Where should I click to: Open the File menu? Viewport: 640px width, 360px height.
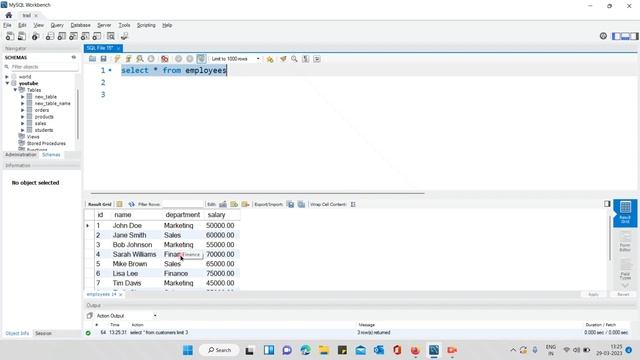click(x=7, y=25)
